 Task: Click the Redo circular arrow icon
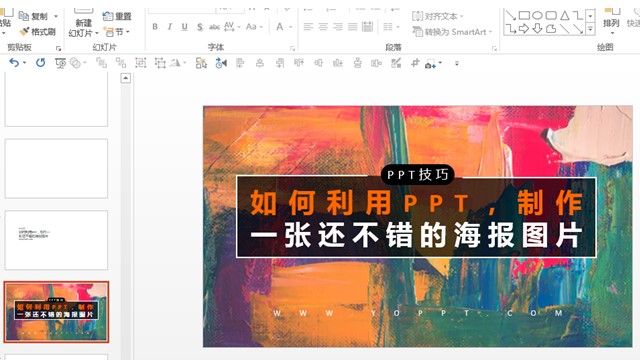point(40,62)
